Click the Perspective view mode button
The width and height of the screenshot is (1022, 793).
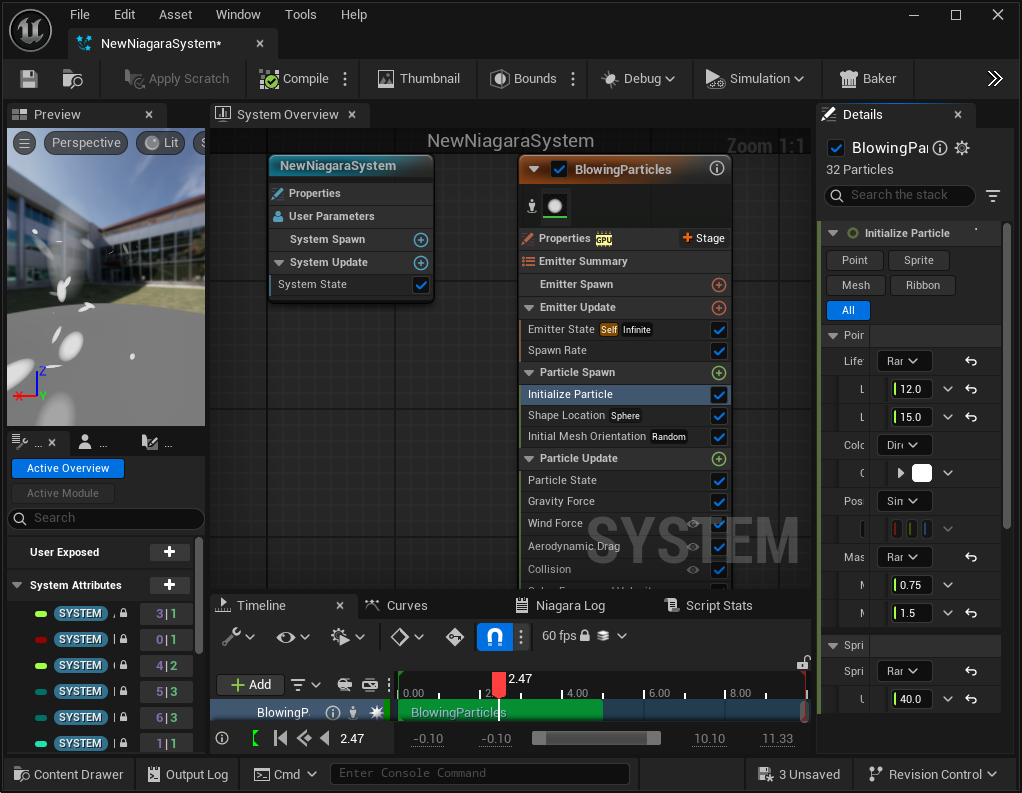tap(86, 143)
